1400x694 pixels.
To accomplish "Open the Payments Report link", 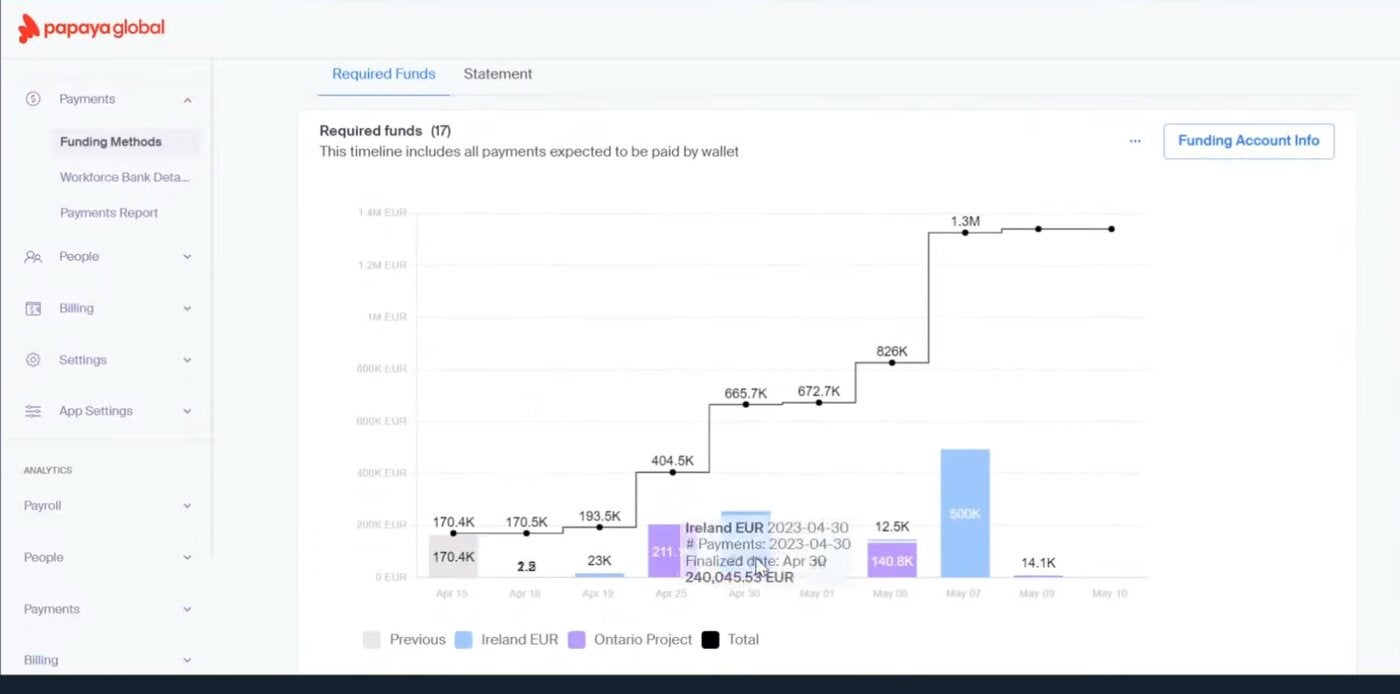I will tap(109, 213).
